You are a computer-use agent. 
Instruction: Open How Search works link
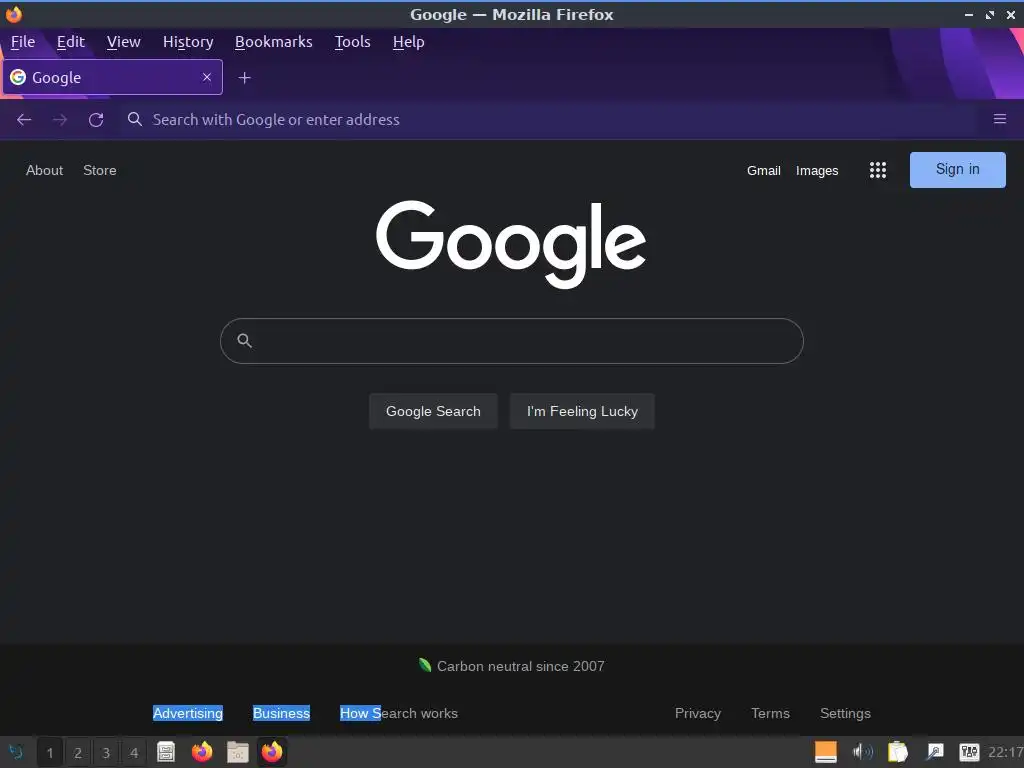point(398,713)
